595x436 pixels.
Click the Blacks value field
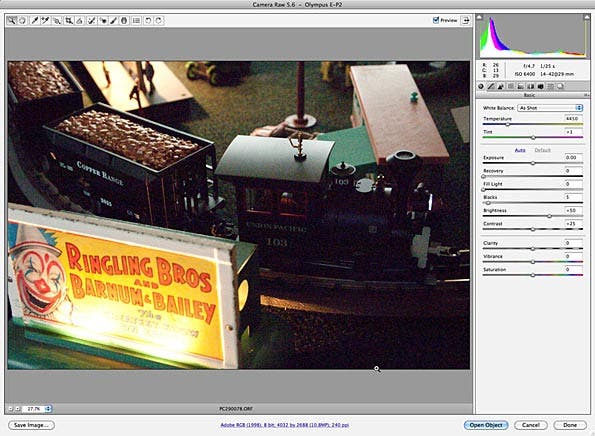pos(573,197)
